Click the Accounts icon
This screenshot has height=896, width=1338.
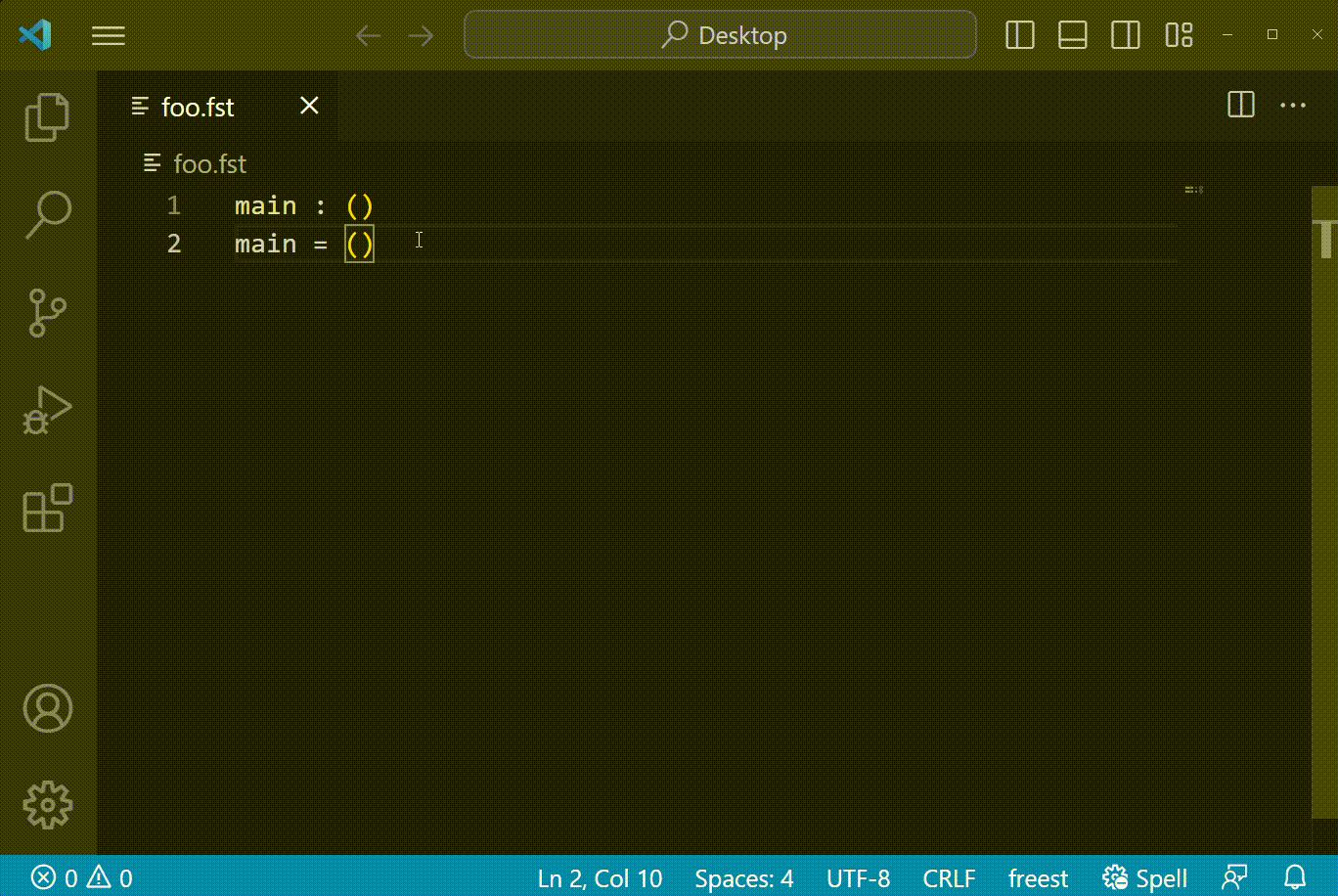(x=46, y=708)
